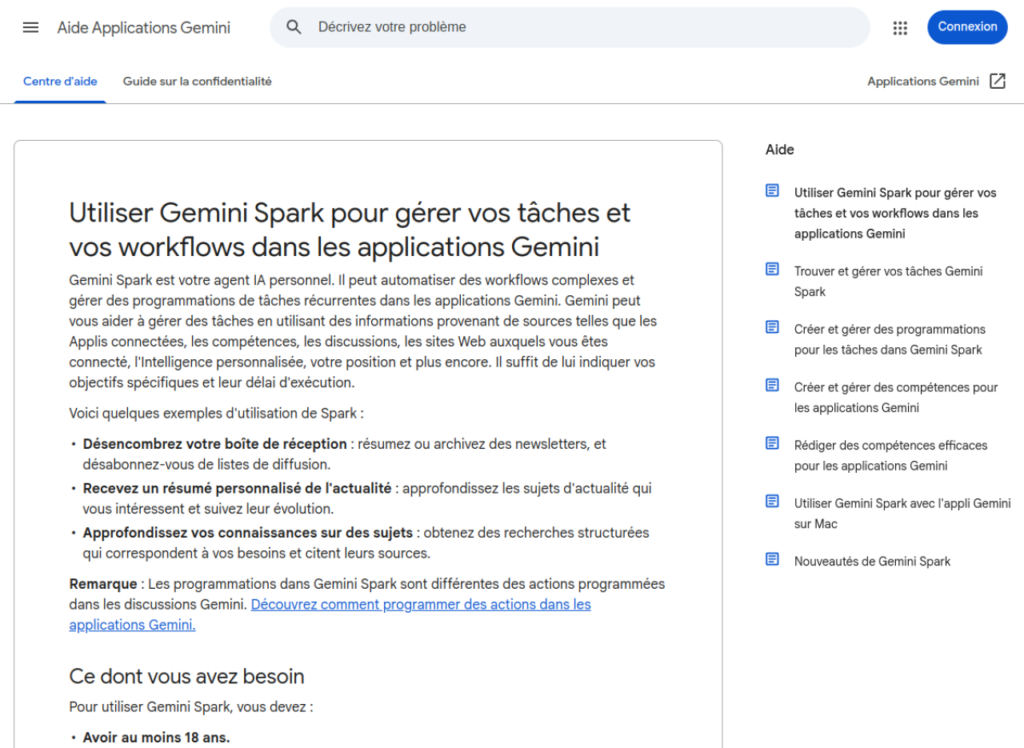This screenshot has height=748, width=1024.
Task: Open Trouver et gérer vos tâches Gemini Spark
Action: pos(888,282)
